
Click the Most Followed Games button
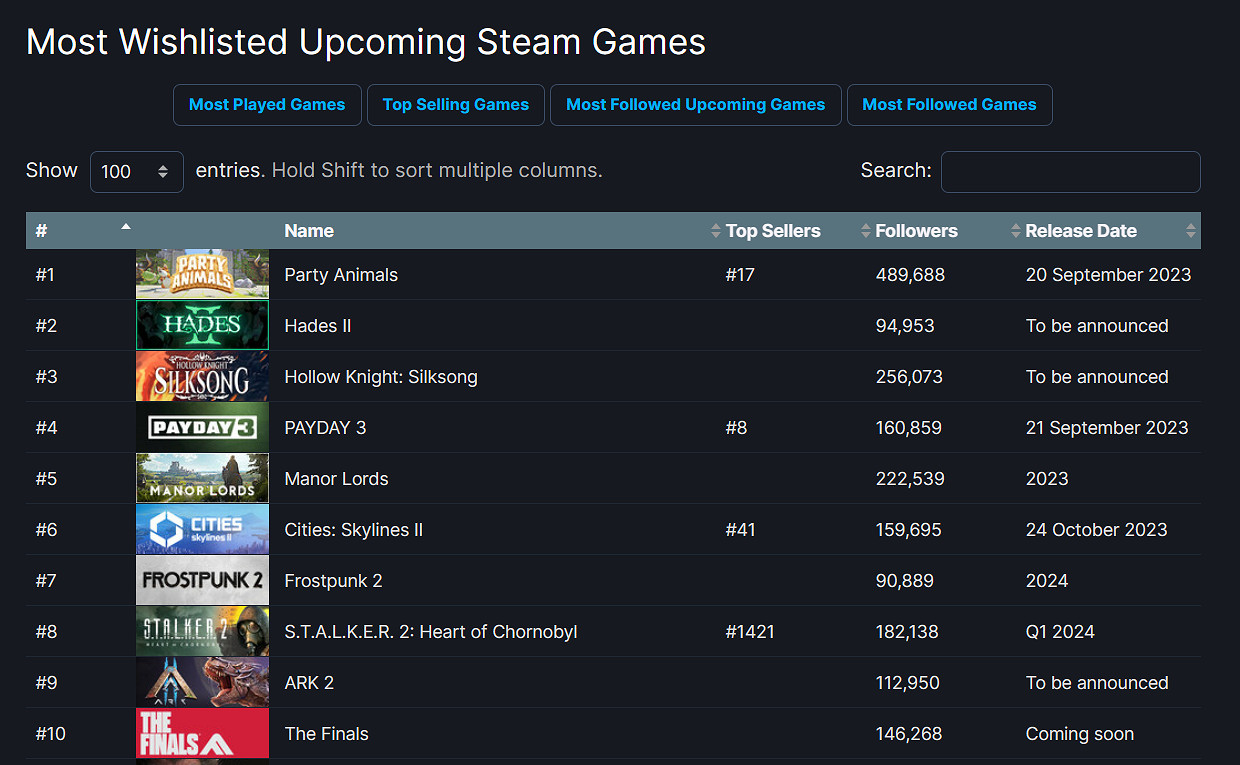[949, 104]
